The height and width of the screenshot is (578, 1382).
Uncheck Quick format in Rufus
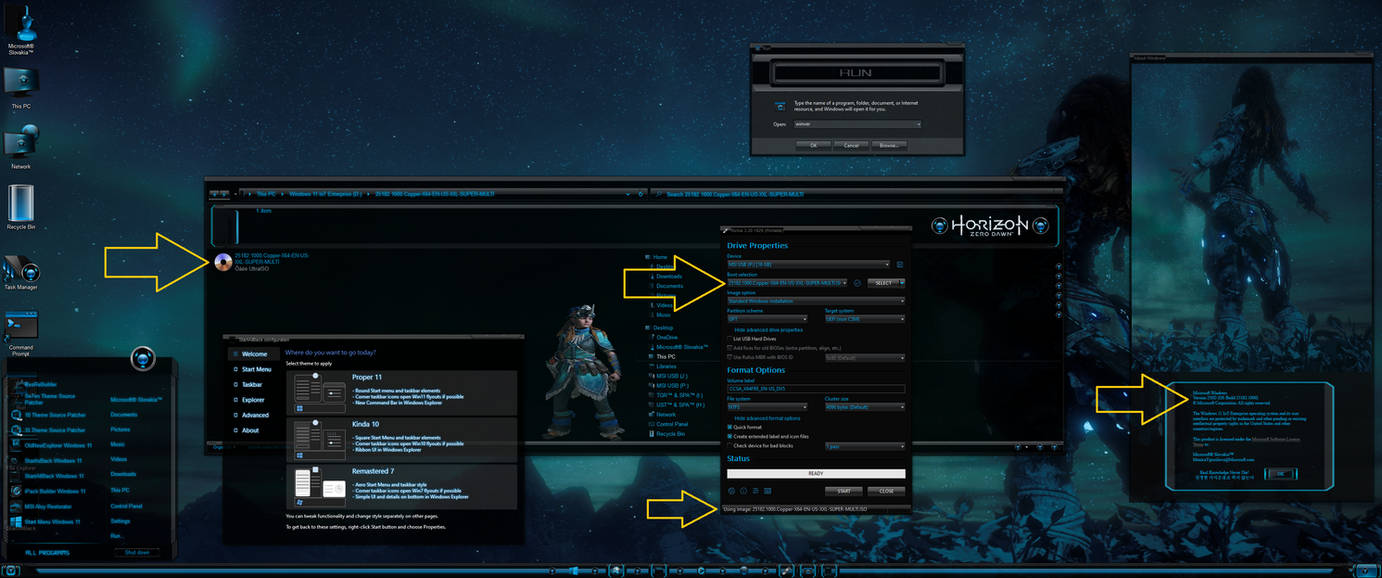pos(730,427)
